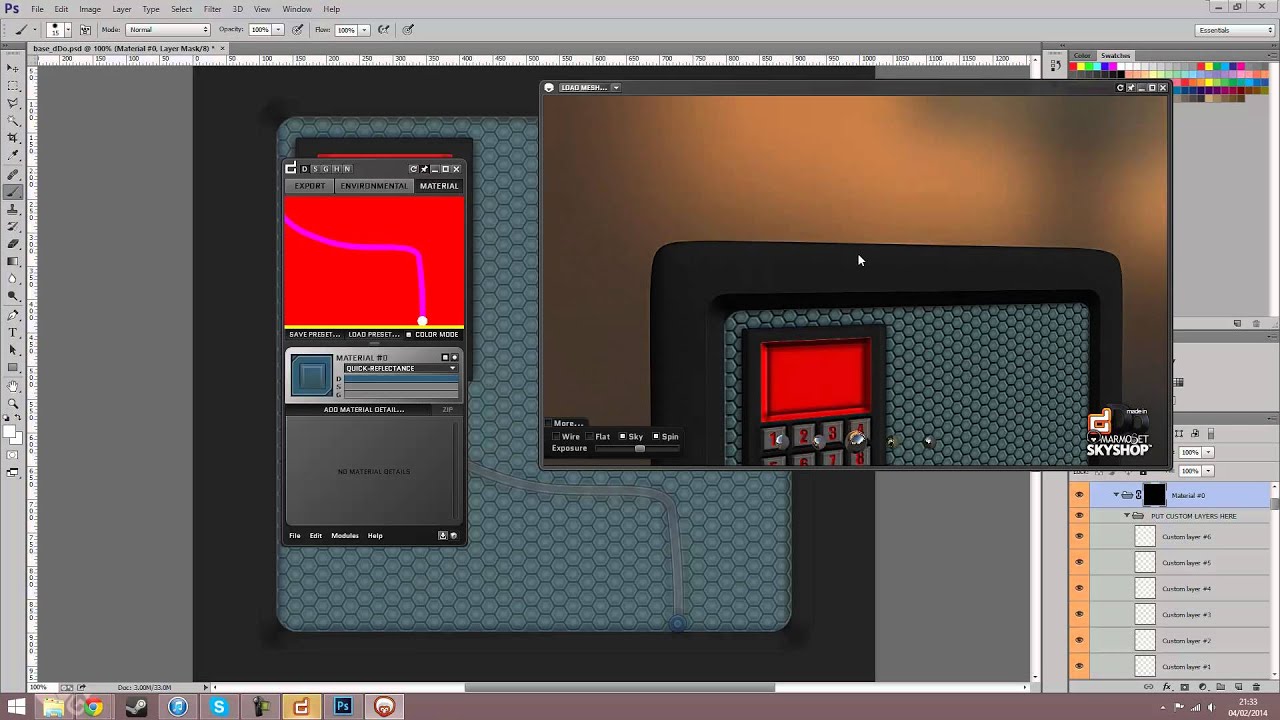Open Windows Start button
This screenshot has width=1280, height=720.
click(x=16, y=707)
